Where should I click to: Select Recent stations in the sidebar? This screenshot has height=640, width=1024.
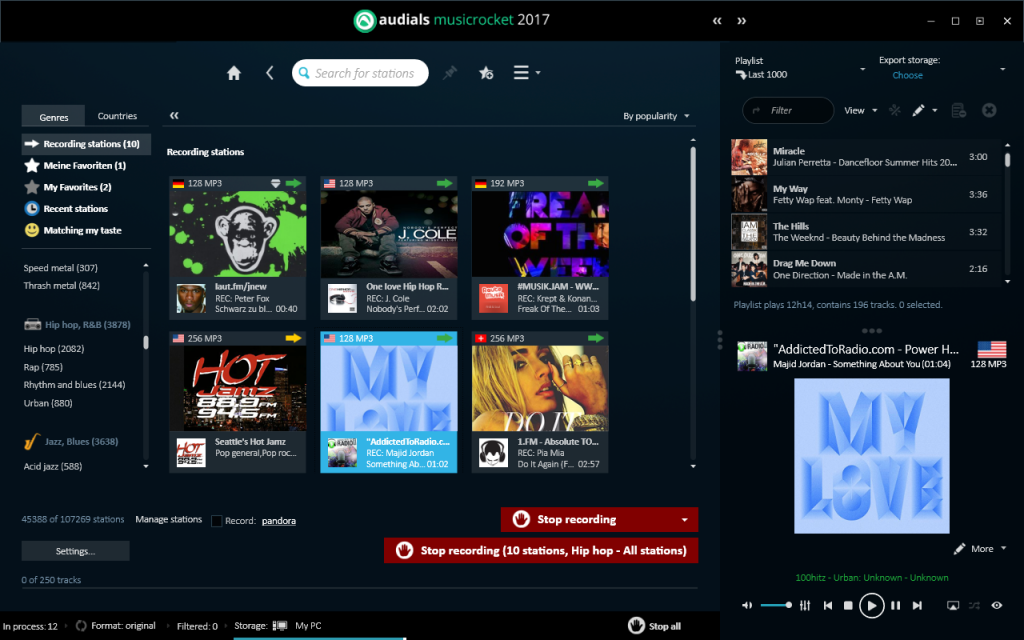[75, 209]
